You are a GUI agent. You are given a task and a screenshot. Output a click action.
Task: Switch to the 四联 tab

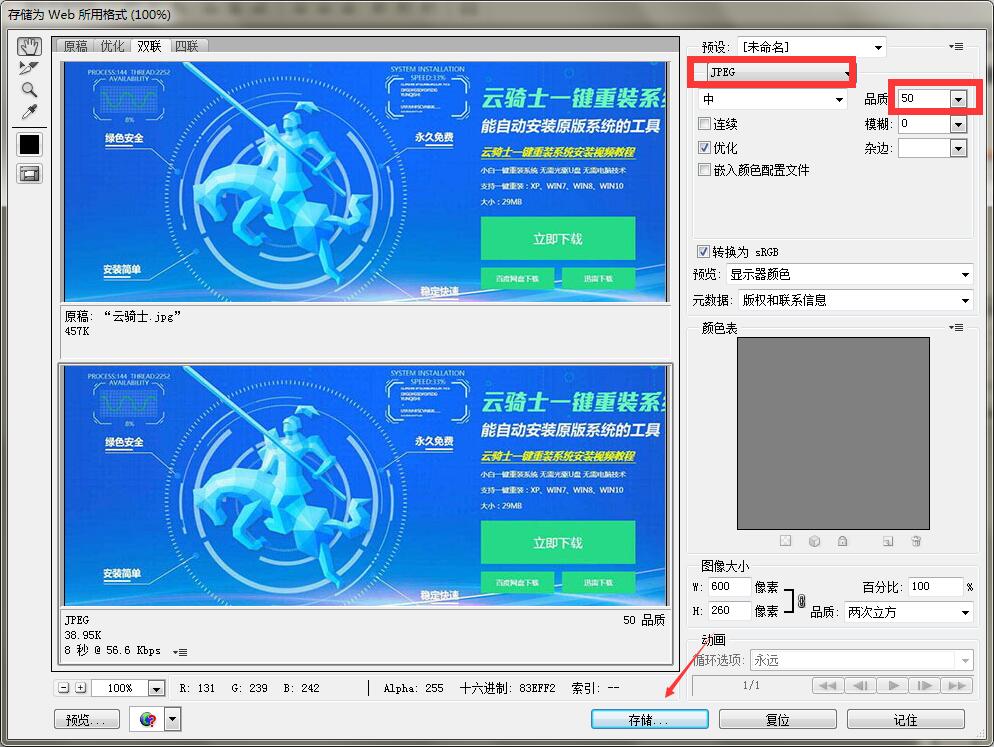(187, 46)
